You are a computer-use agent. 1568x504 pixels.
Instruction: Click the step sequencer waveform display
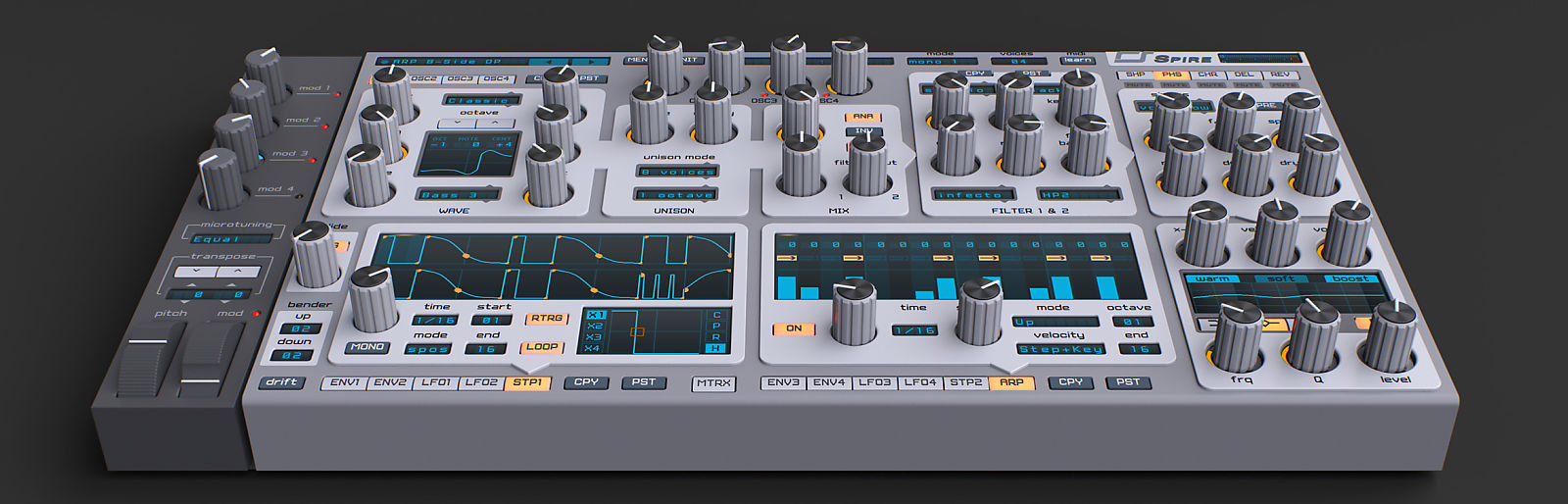click(553, 266)
